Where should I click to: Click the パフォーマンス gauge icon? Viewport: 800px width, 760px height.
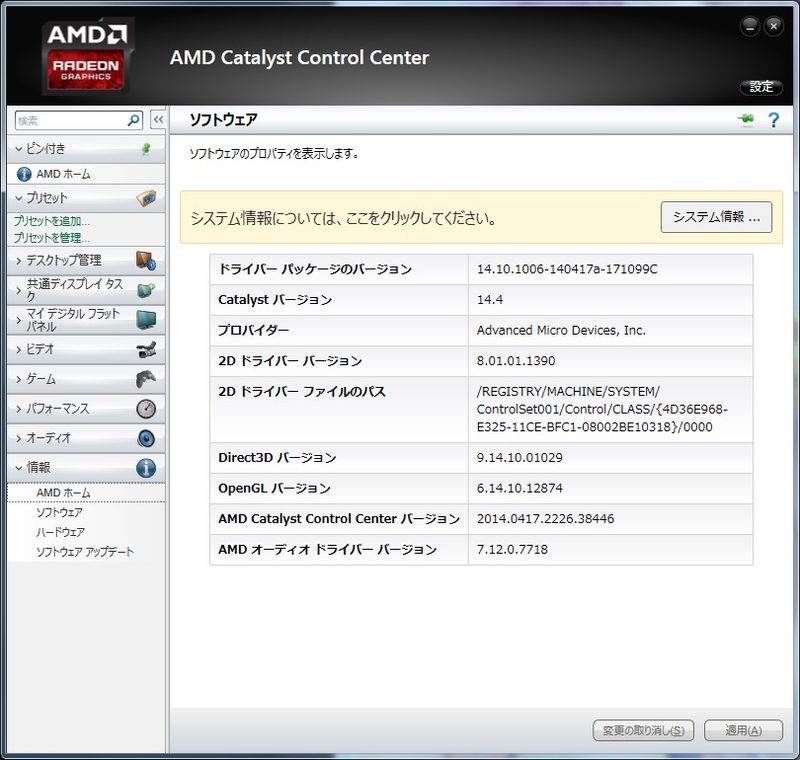tap(146, 409)
